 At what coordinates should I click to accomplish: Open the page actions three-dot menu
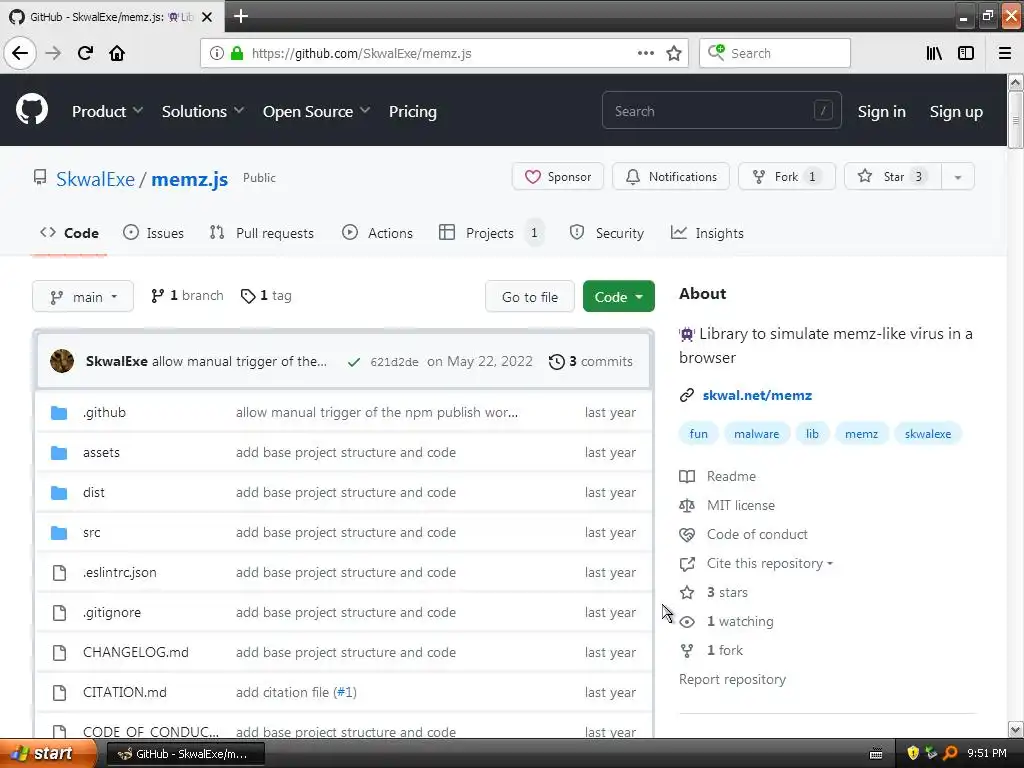pos(645,54)
